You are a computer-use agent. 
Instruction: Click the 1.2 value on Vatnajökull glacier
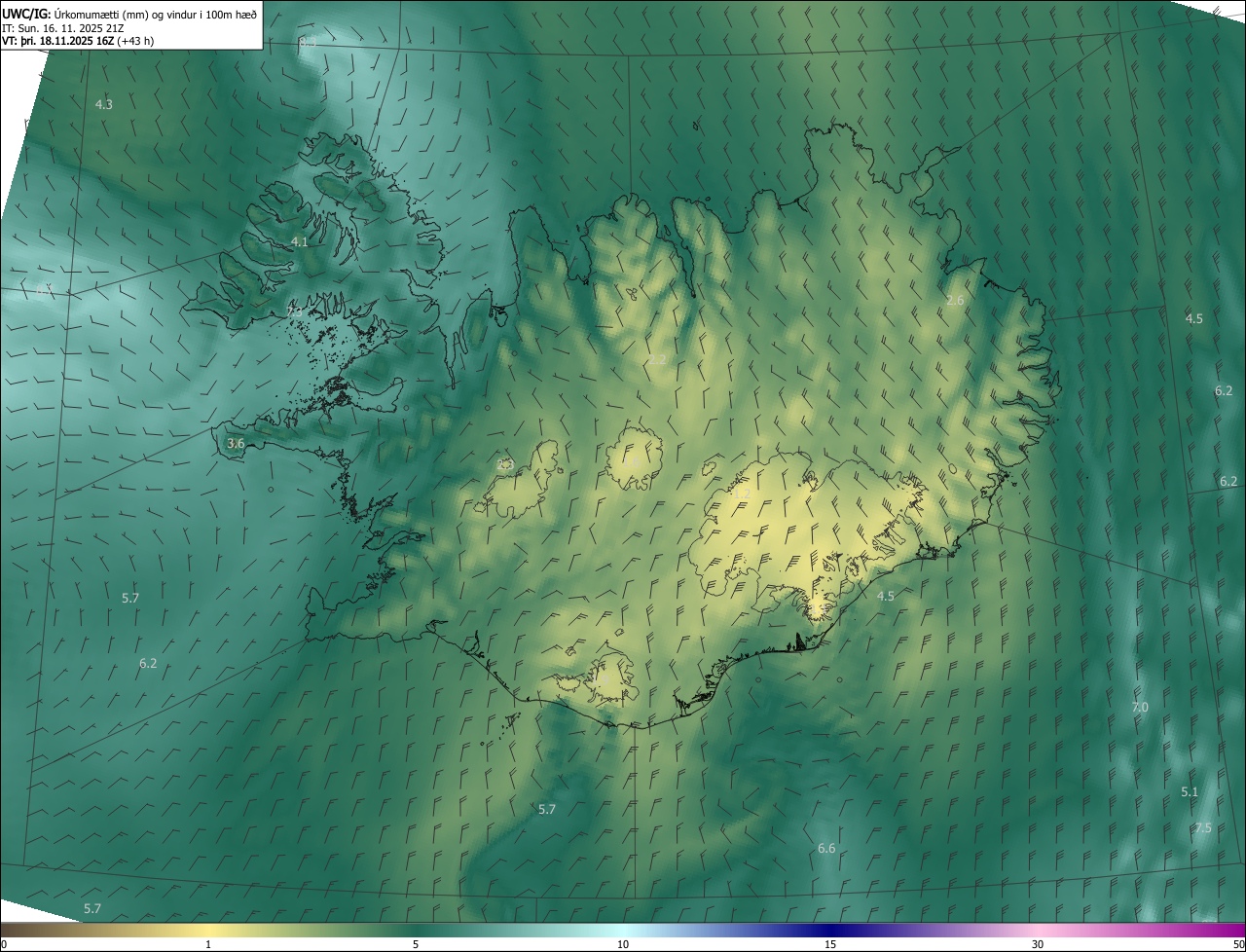pos(742,494)
